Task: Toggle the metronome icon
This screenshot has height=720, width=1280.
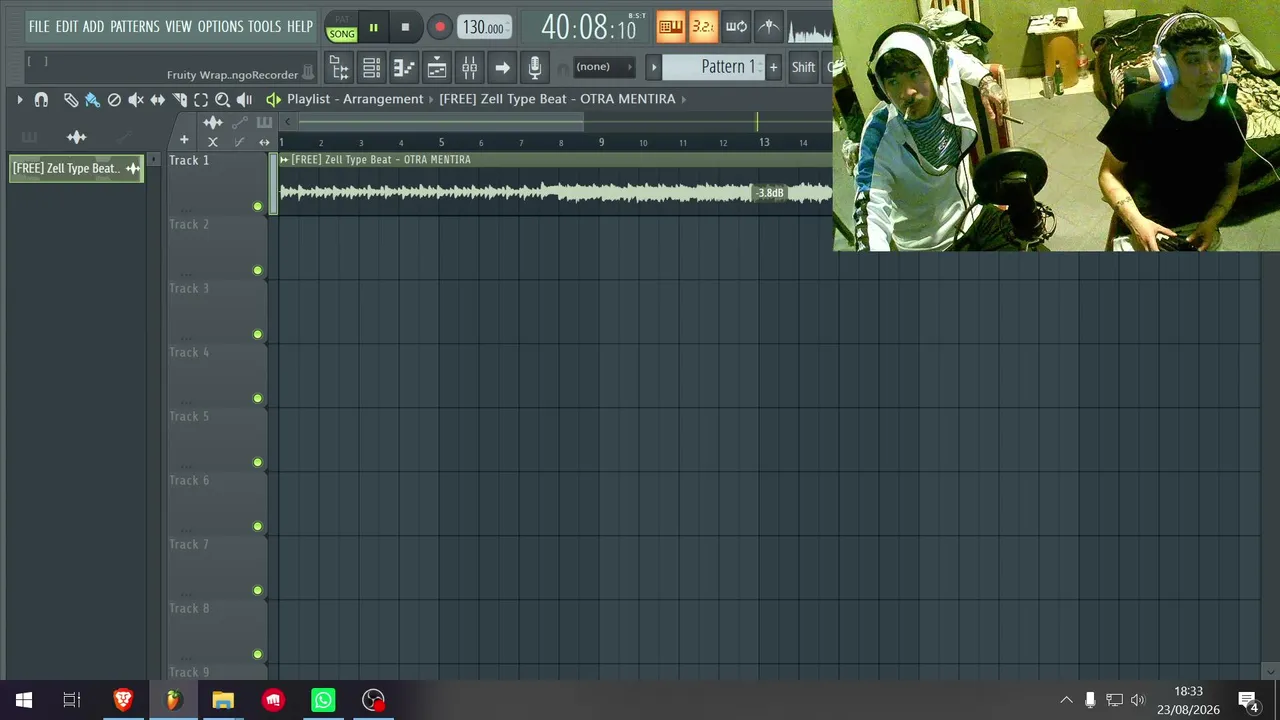Action: click(x=768, y=27)
